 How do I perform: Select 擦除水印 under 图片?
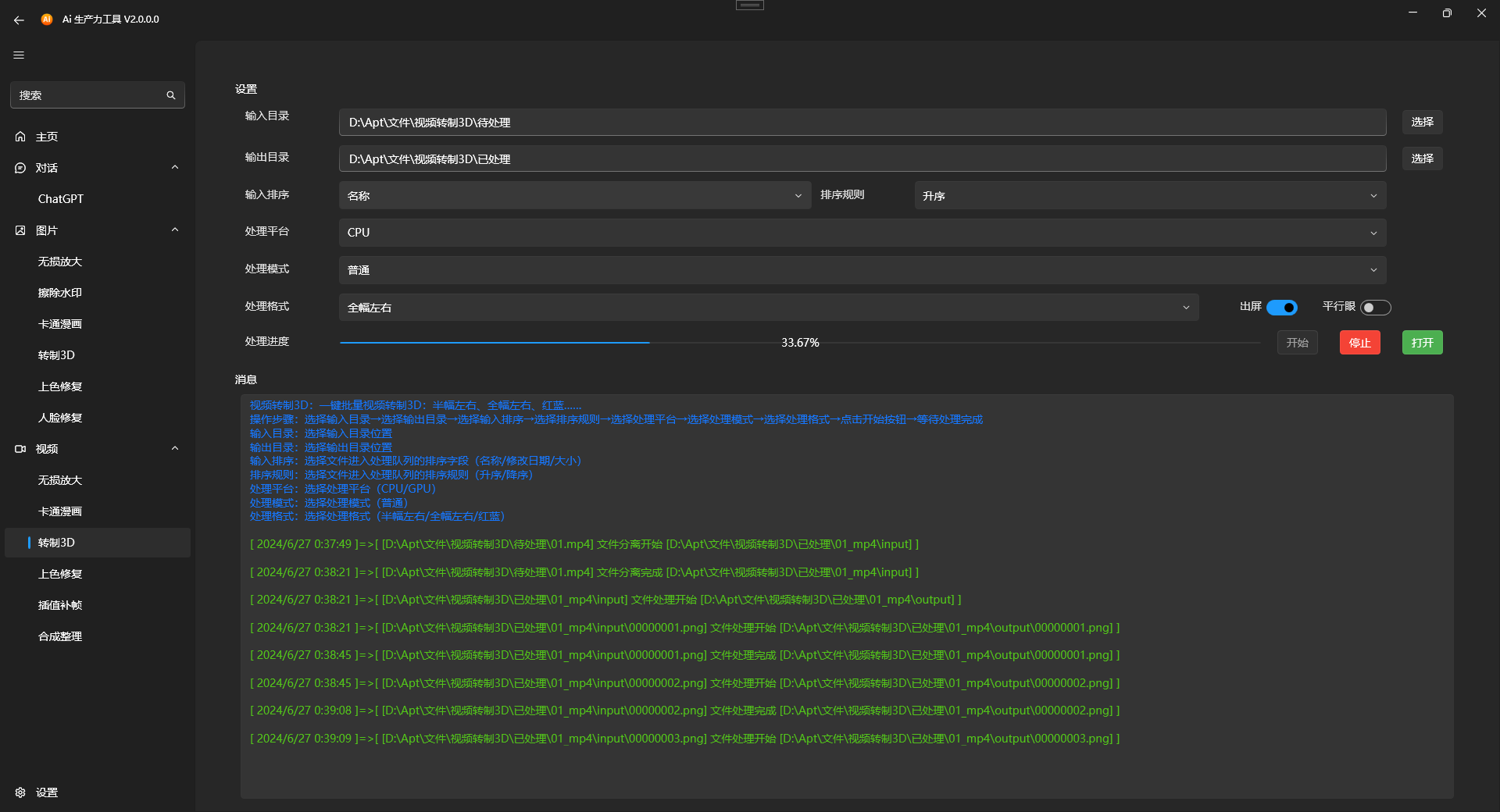coord(98,293)
